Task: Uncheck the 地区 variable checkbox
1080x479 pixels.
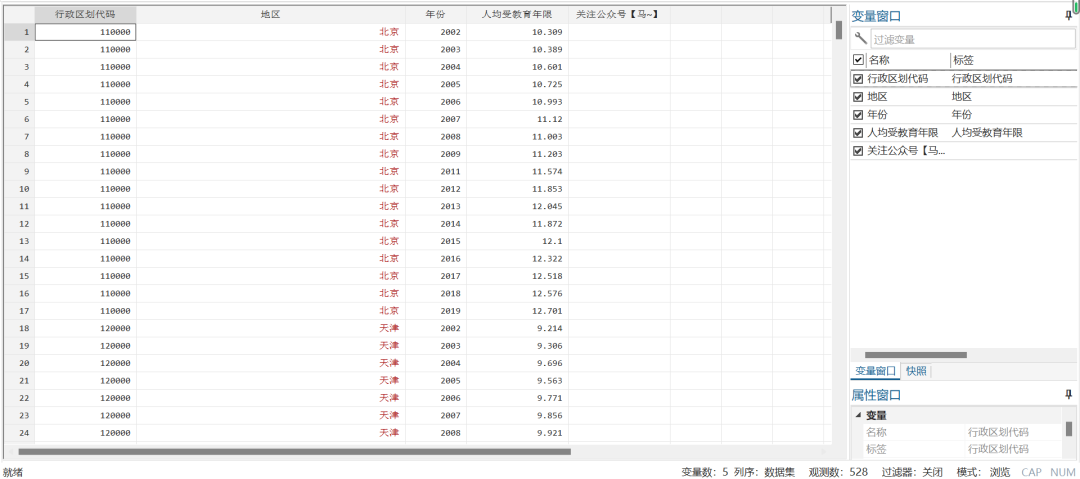Action: (x=858, y=96)
